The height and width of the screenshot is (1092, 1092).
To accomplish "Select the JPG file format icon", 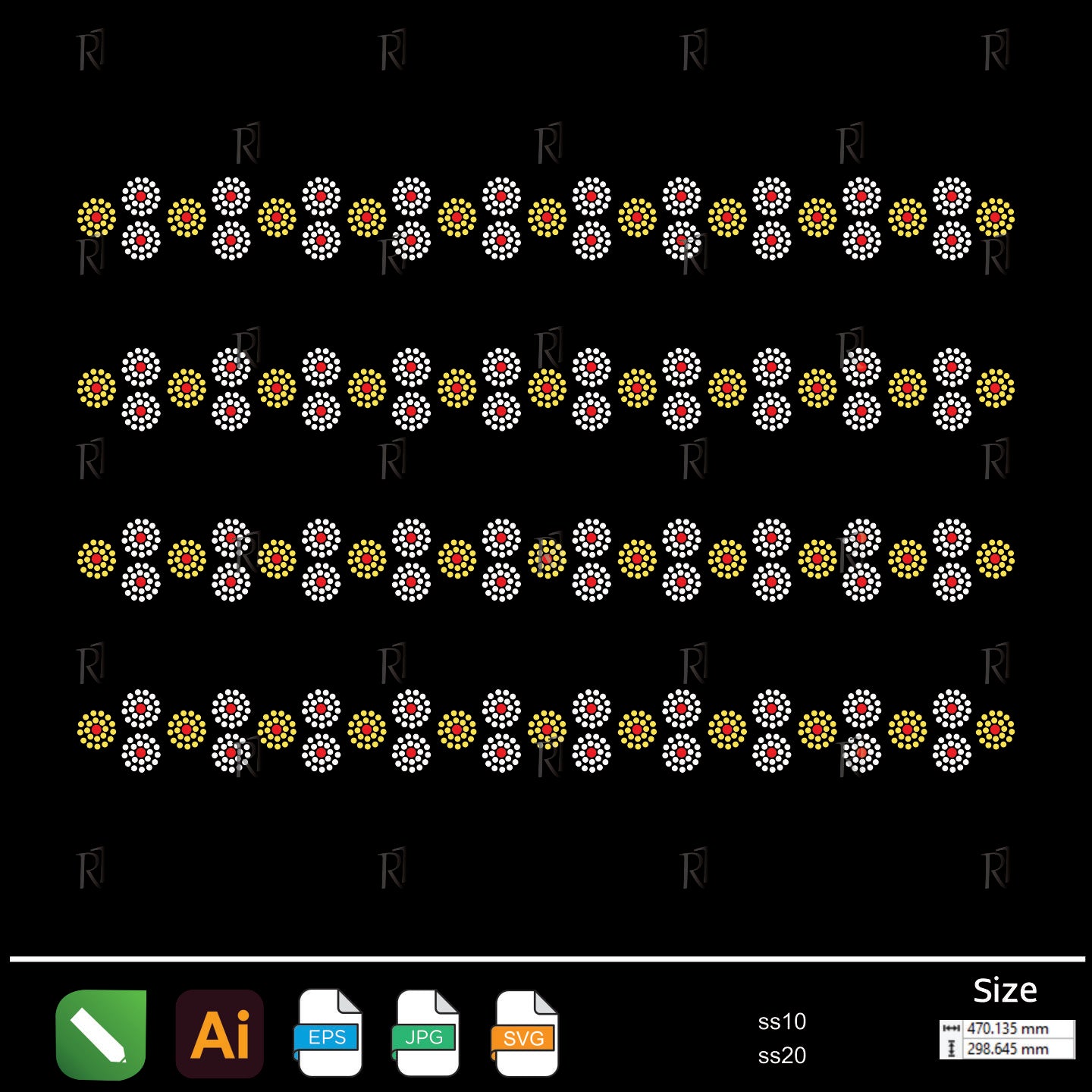I will [426, 1034].
